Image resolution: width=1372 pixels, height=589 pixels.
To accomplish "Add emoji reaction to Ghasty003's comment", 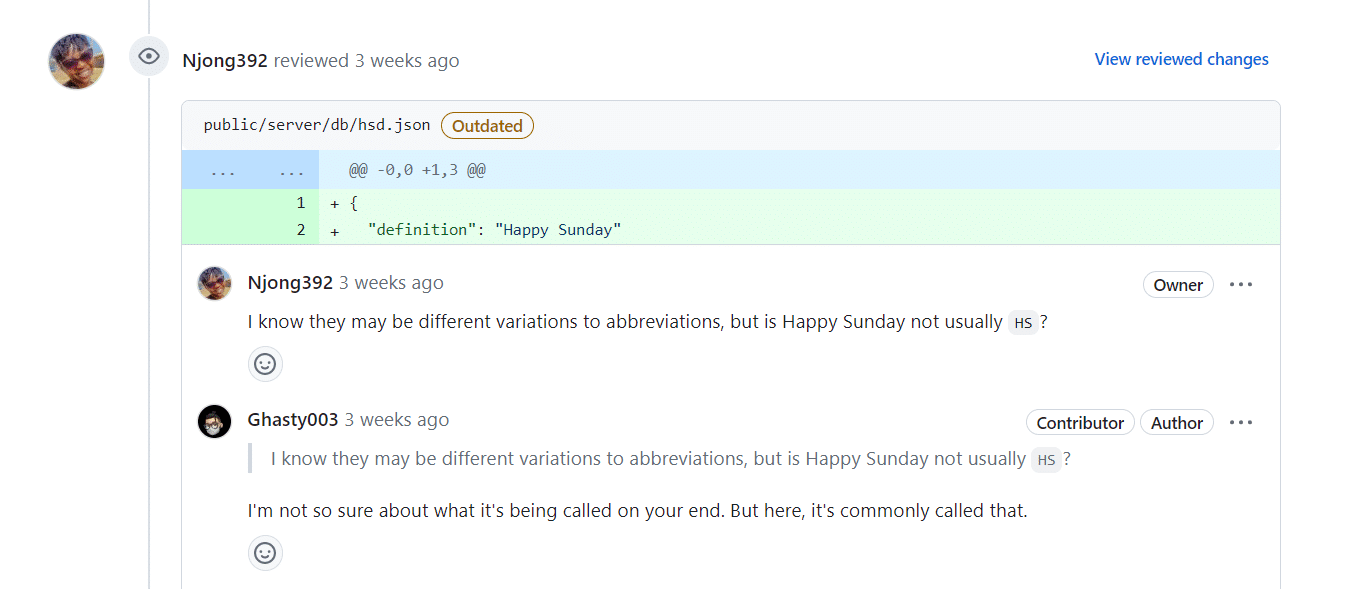I will pos(265,552).
